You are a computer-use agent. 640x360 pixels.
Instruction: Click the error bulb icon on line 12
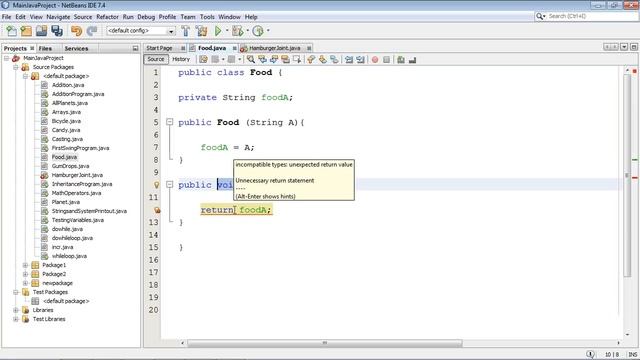point(157,210)
